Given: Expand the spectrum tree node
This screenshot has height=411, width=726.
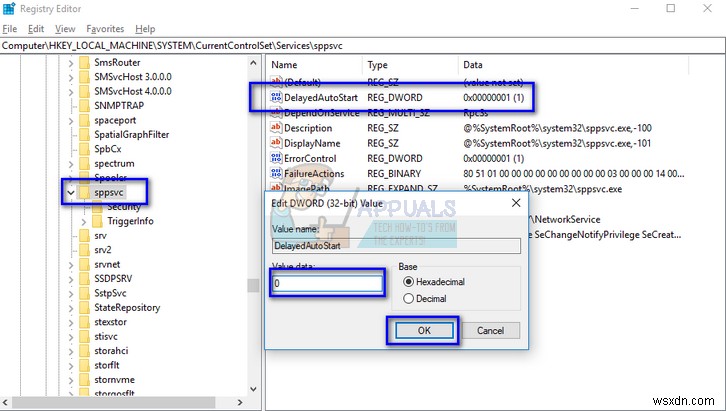Looking at the screenshot, I should 71,164.
